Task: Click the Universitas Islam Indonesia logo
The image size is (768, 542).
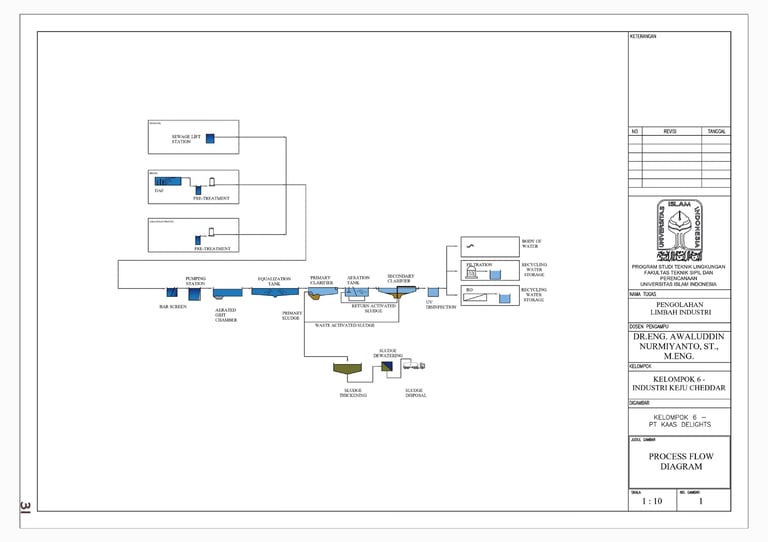Action: pos(679,230)
